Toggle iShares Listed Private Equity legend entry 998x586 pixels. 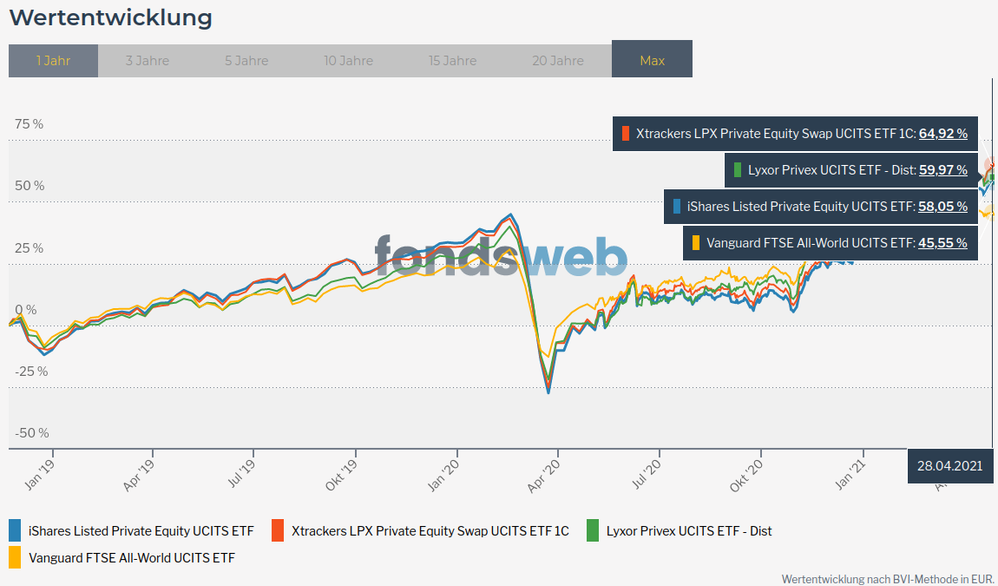(141, 531)
